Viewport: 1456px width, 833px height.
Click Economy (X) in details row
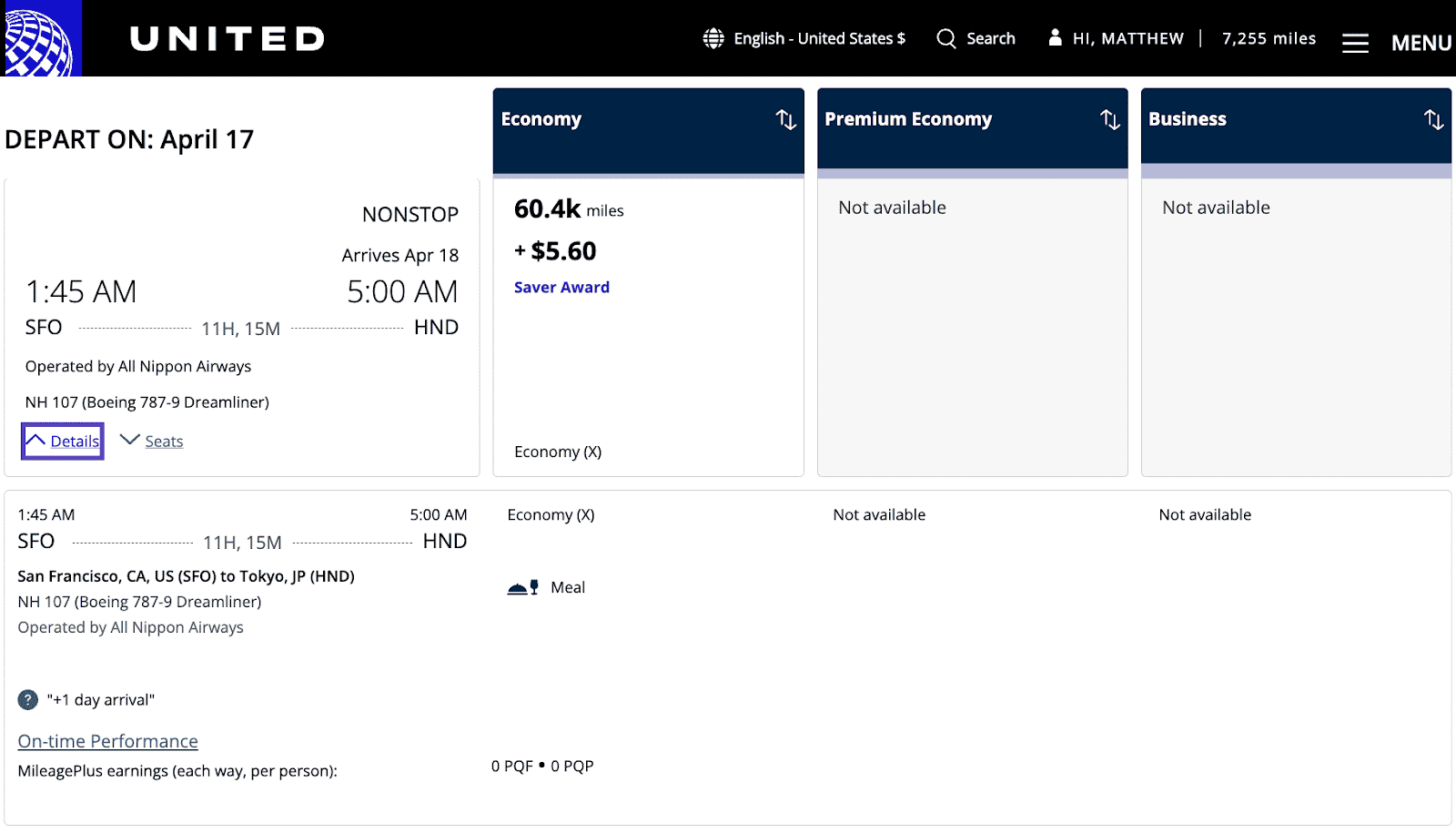pyautogui.click(x=551, y=514)
